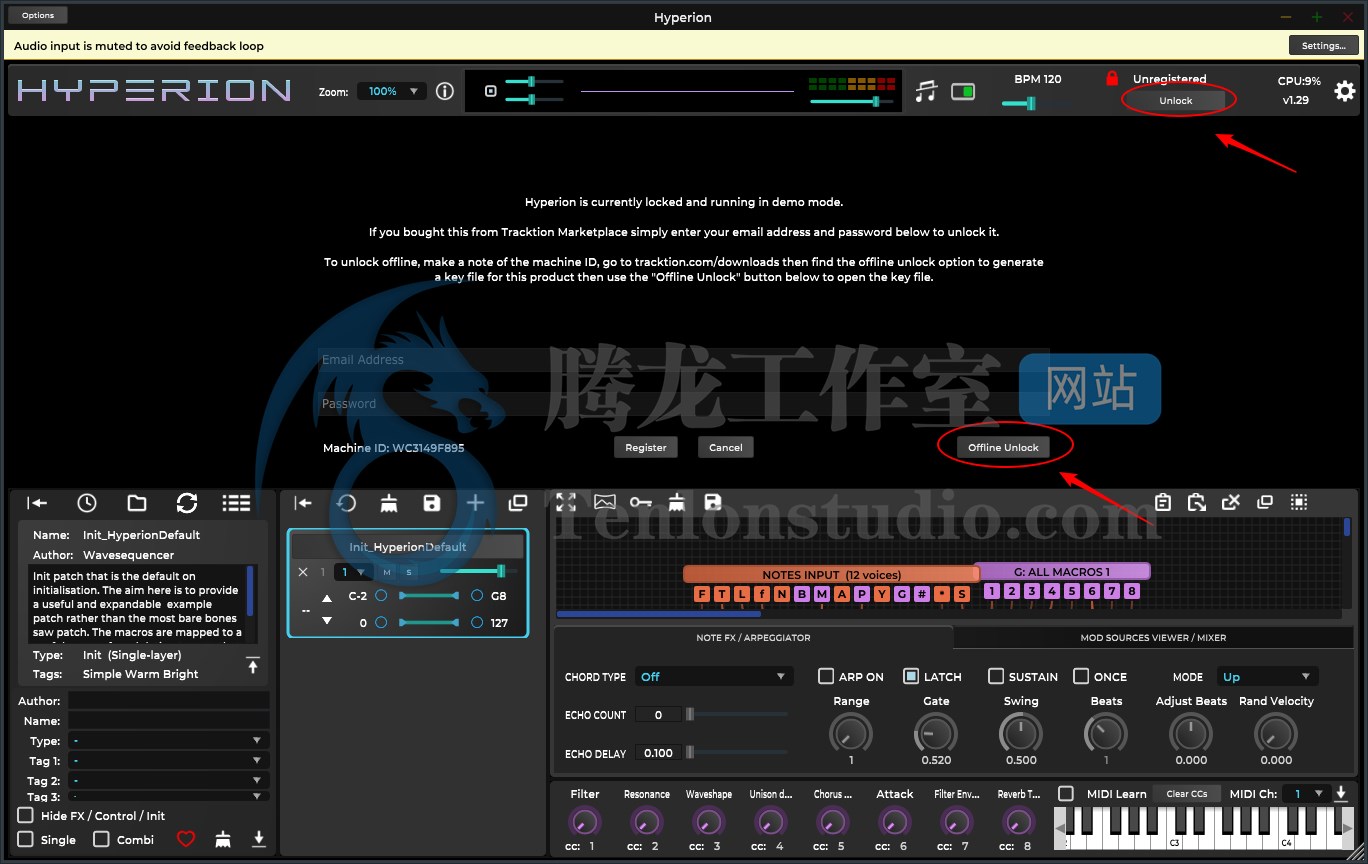Click the music notes icon in header
This screenshot has width=1368, height=864.
click(x=927, y=91)
